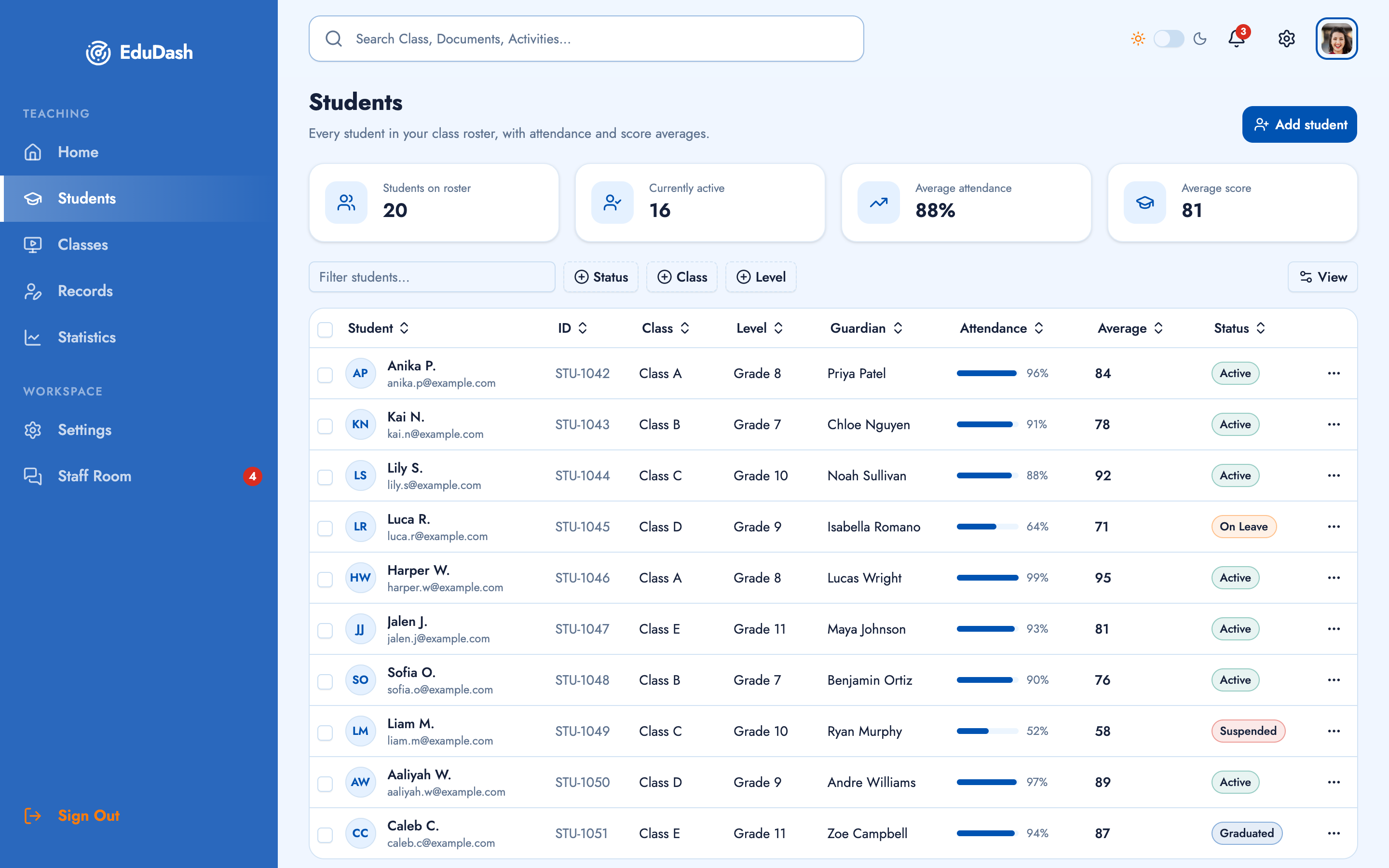This screenshot has height=868, width=1389.
Task: Select the checkbox for Aaliyah W.
Action: (x=325, y=784)
